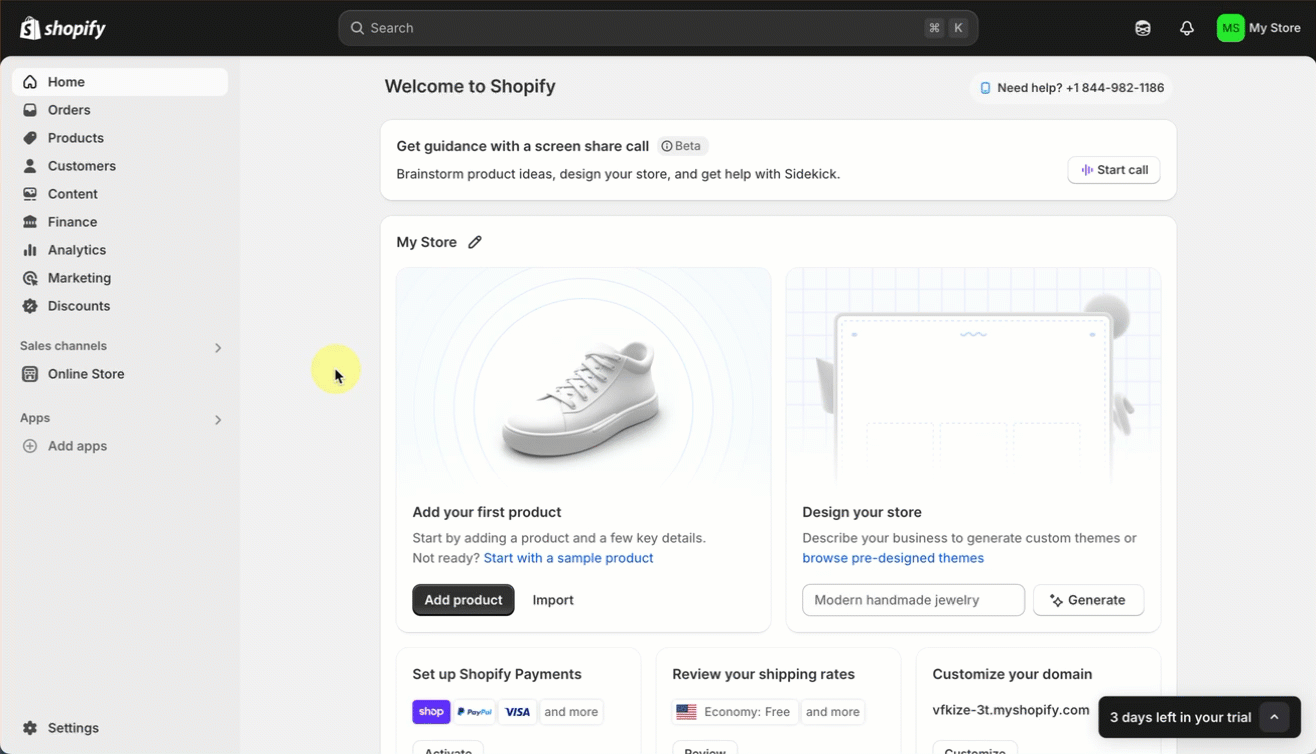This screenshot has height=754, width=1316.
Task: Click the US flag icon
Action: tap(686, 712)
